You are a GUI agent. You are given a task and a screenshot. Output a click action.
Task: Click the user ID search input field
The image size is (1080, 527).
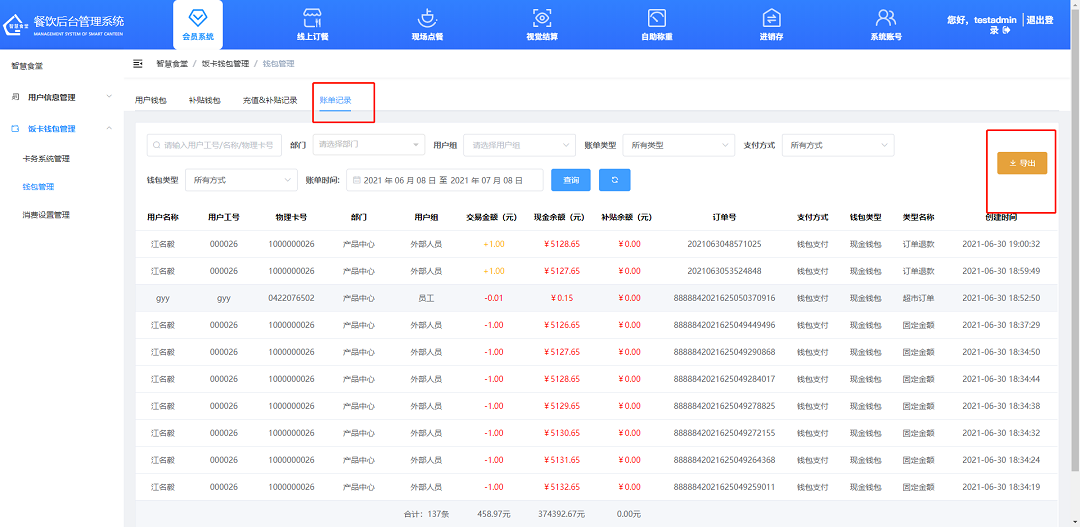[x=214, y=145]
